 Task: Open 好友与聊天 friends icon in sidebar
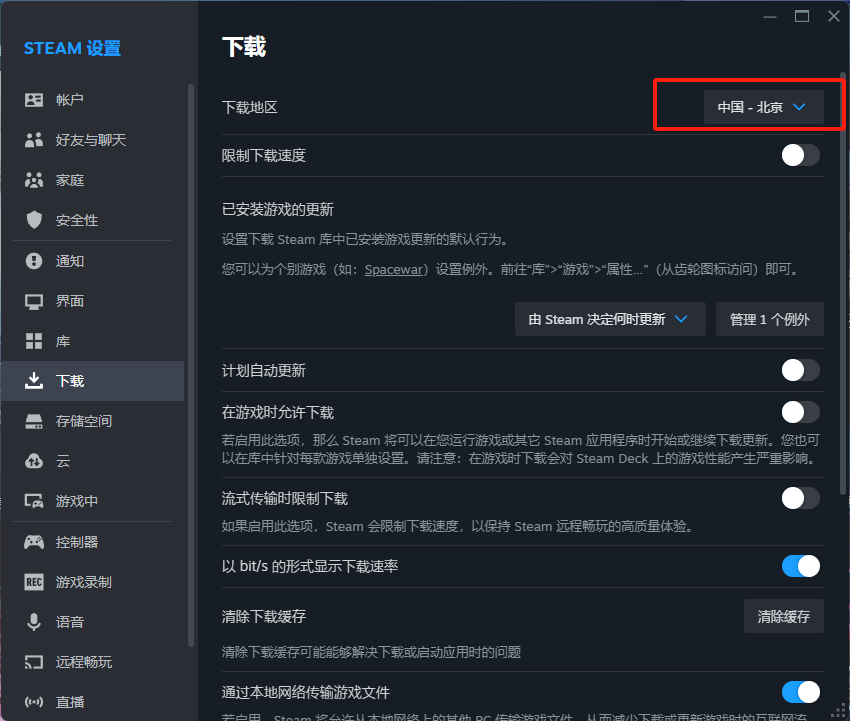(x=34, y=140)
